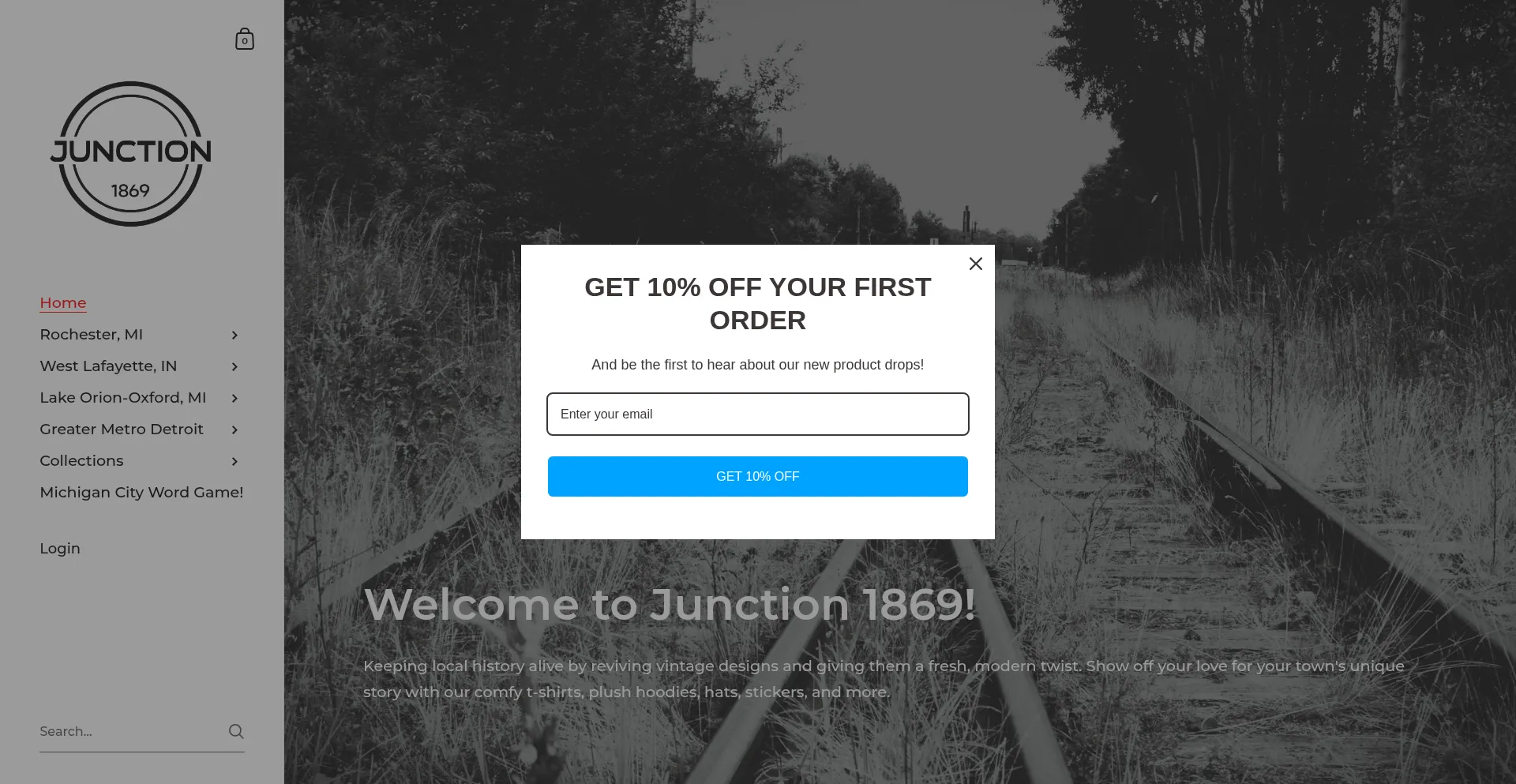The image size is (1516, 784).
Task: Click the Junction 1869 circular logo
Action: coord(131,154)
